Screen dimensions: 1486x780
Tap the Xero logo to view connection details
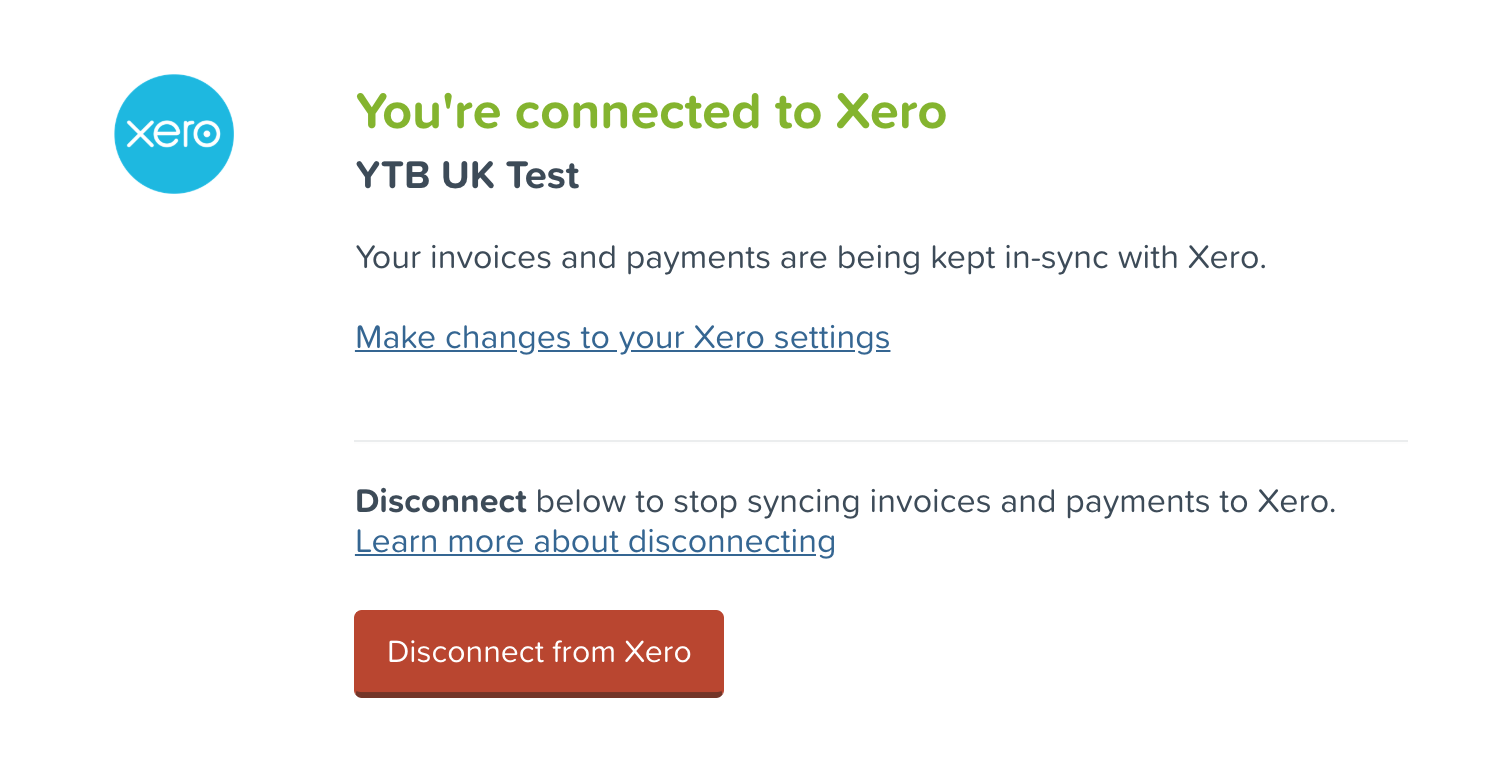(174, 133)
